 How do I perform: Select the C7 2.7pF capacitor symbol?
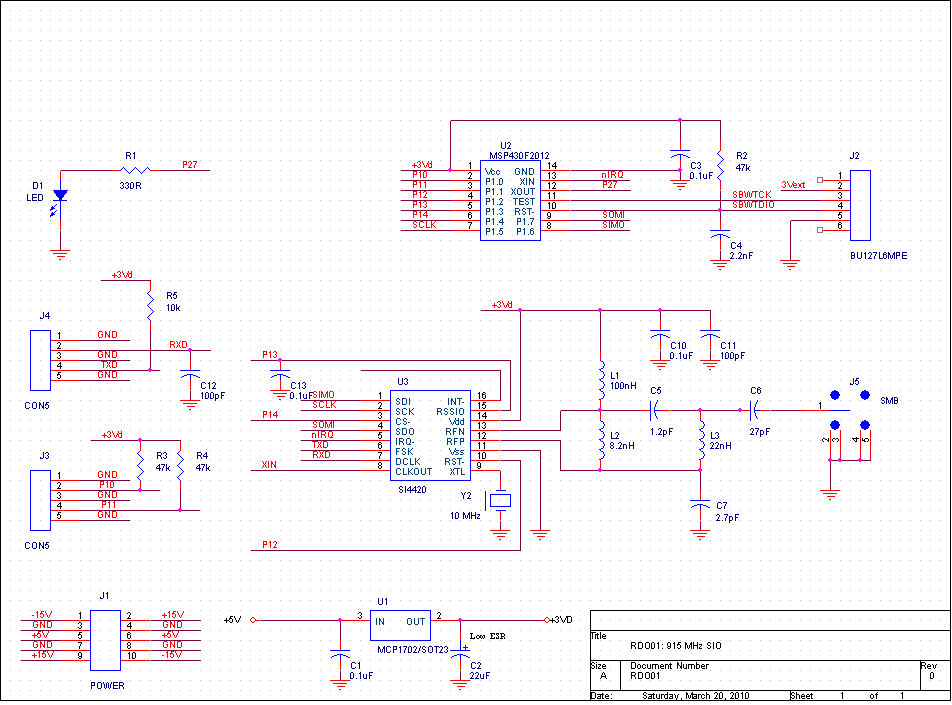(x=700, y=507)
